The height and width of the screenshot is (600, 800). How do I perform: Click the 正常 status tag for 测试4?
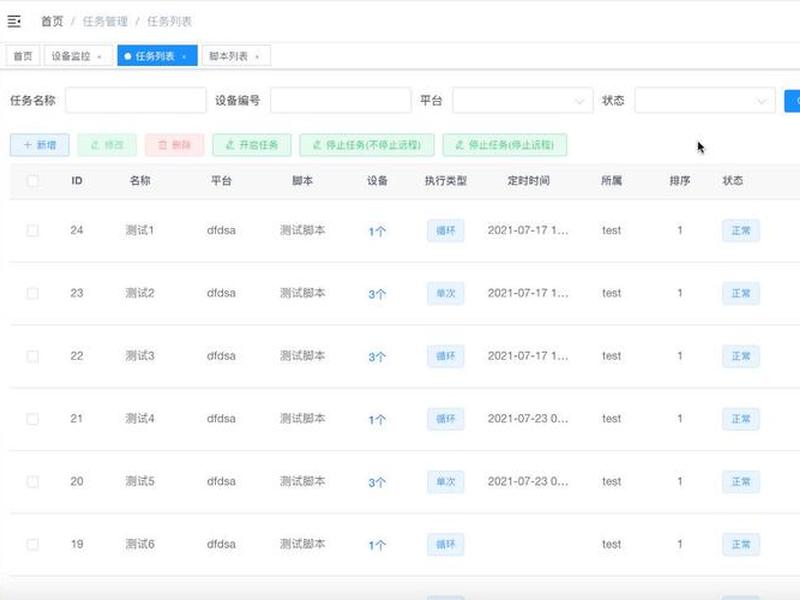[741, 419]
